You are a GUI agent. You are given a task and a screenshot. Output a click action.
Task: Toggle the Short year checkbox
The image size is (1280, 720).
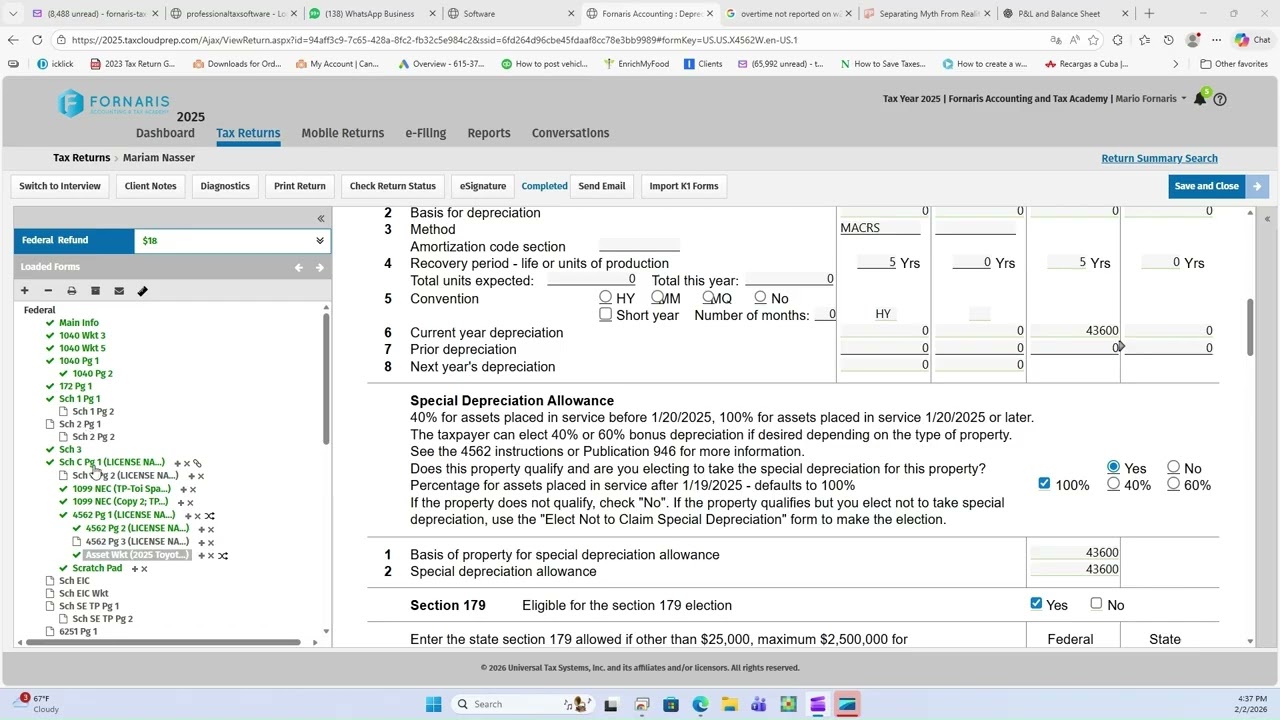[x=605, y=314]
